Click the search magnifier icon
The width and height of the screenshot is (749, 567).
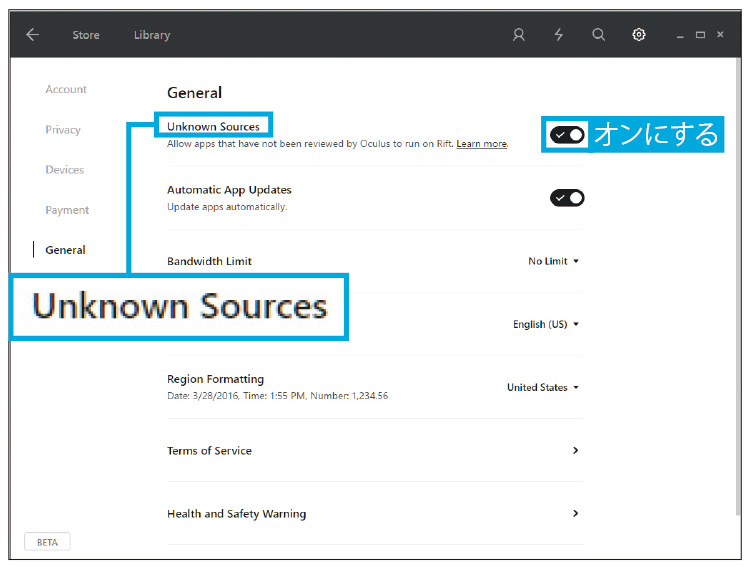pos(598,35)
